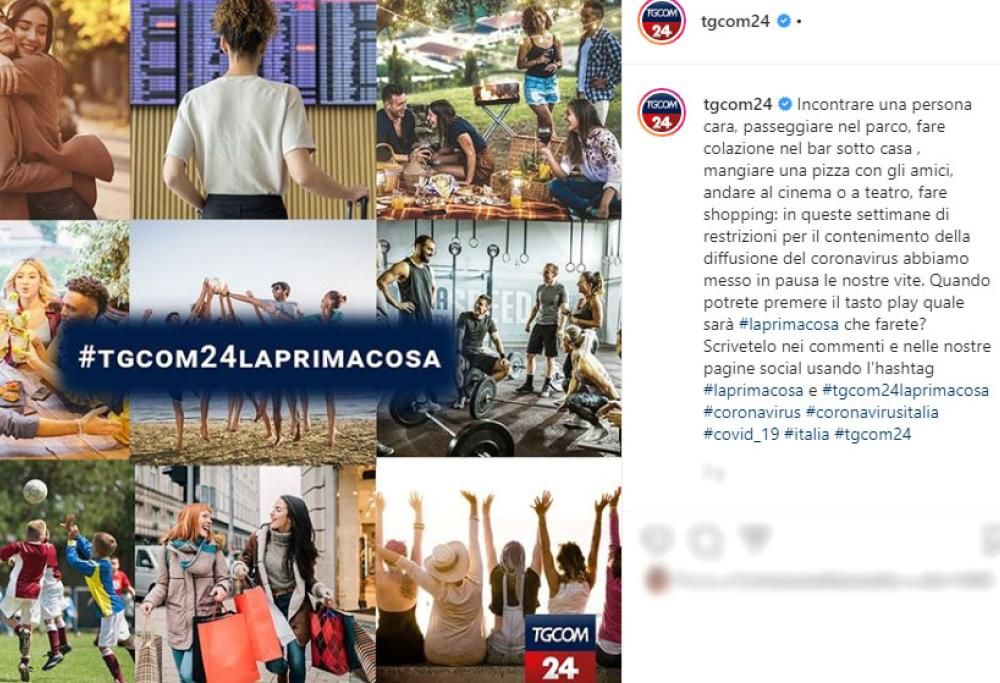Share the post with blurred paper plane icon

point(755,539)
